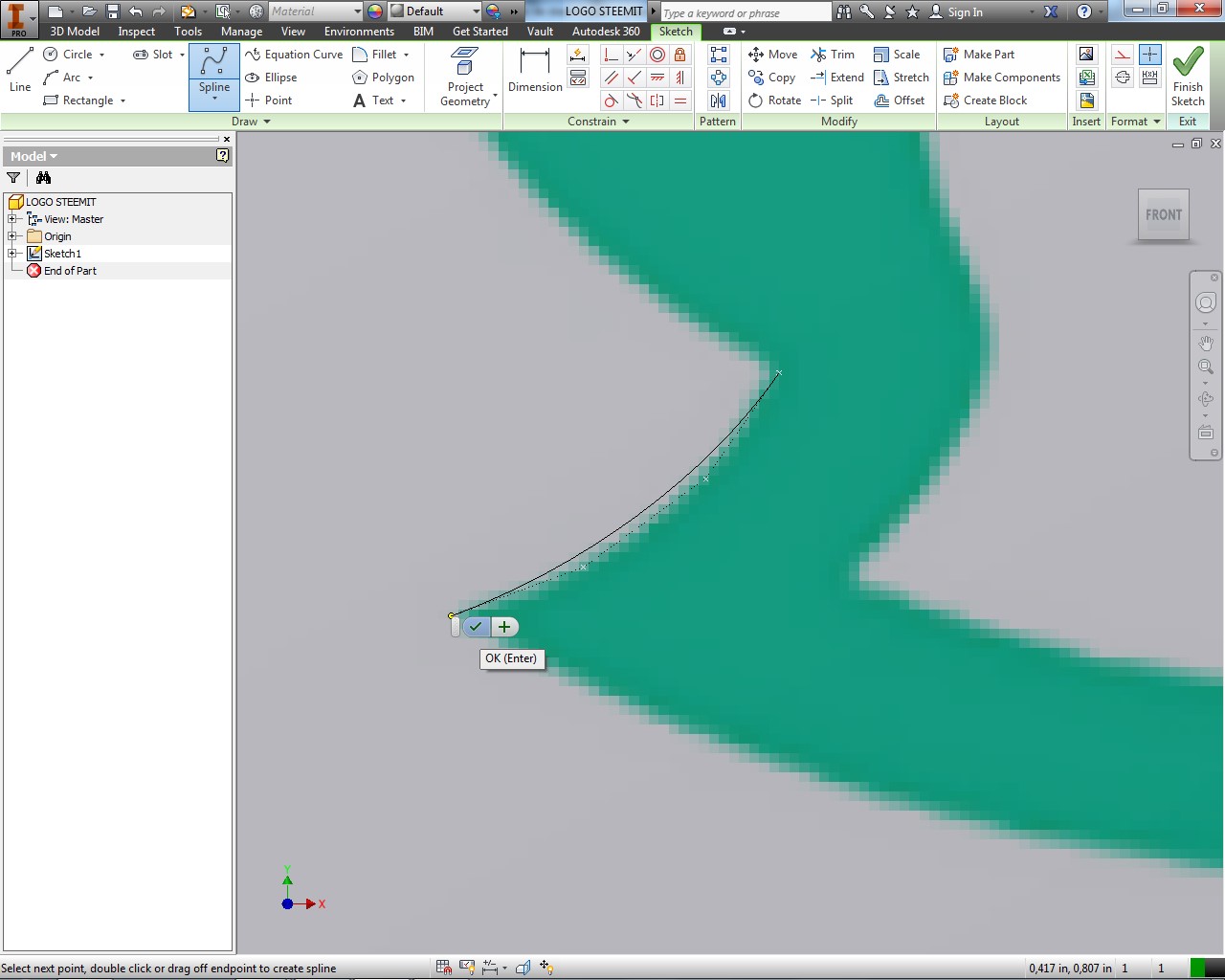Expand the Format panel dropdown

tap(1136, 122)
